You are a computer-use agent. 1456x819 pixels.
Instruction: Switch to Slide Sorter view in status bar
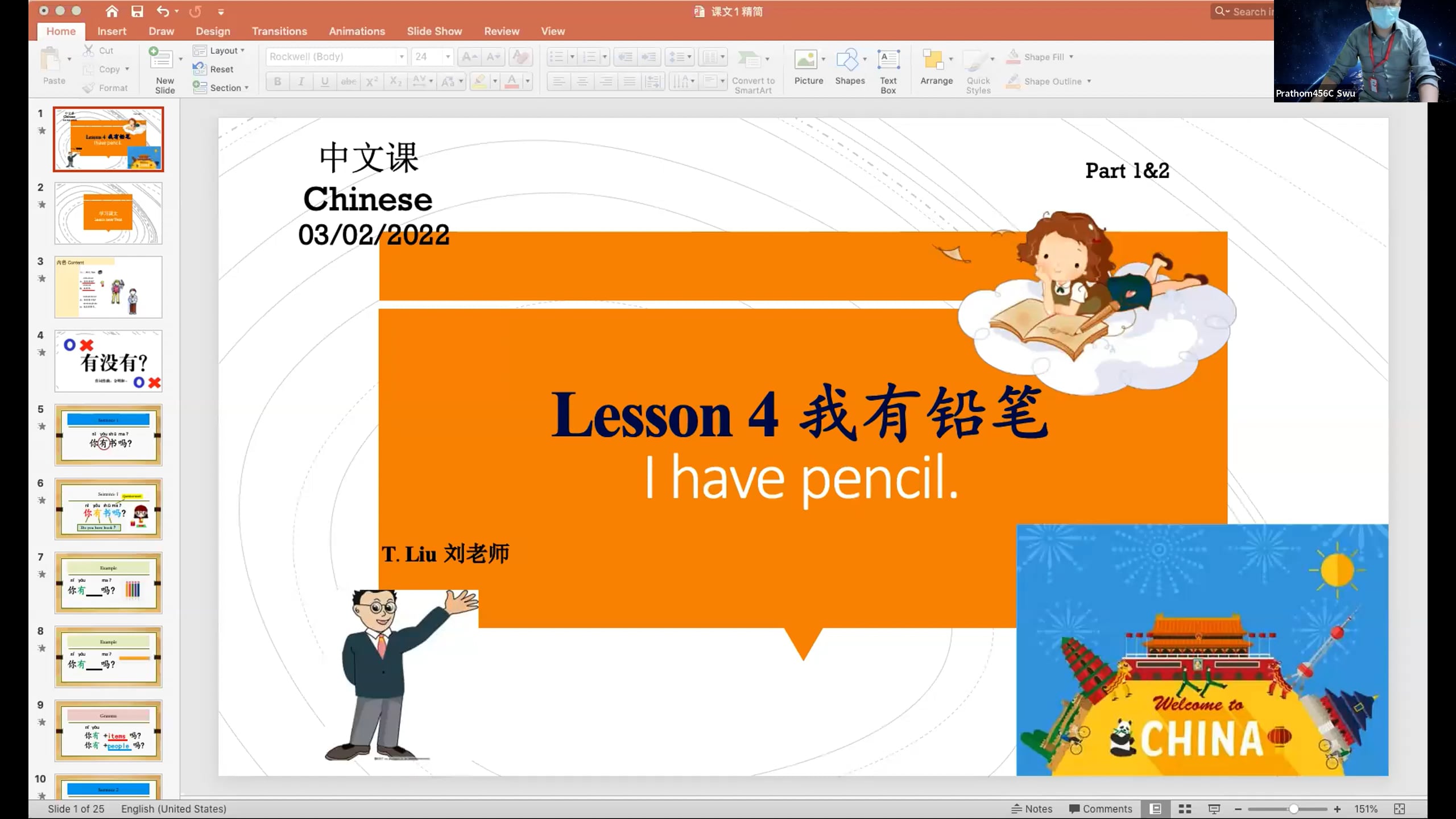(x=1185, y=809)
